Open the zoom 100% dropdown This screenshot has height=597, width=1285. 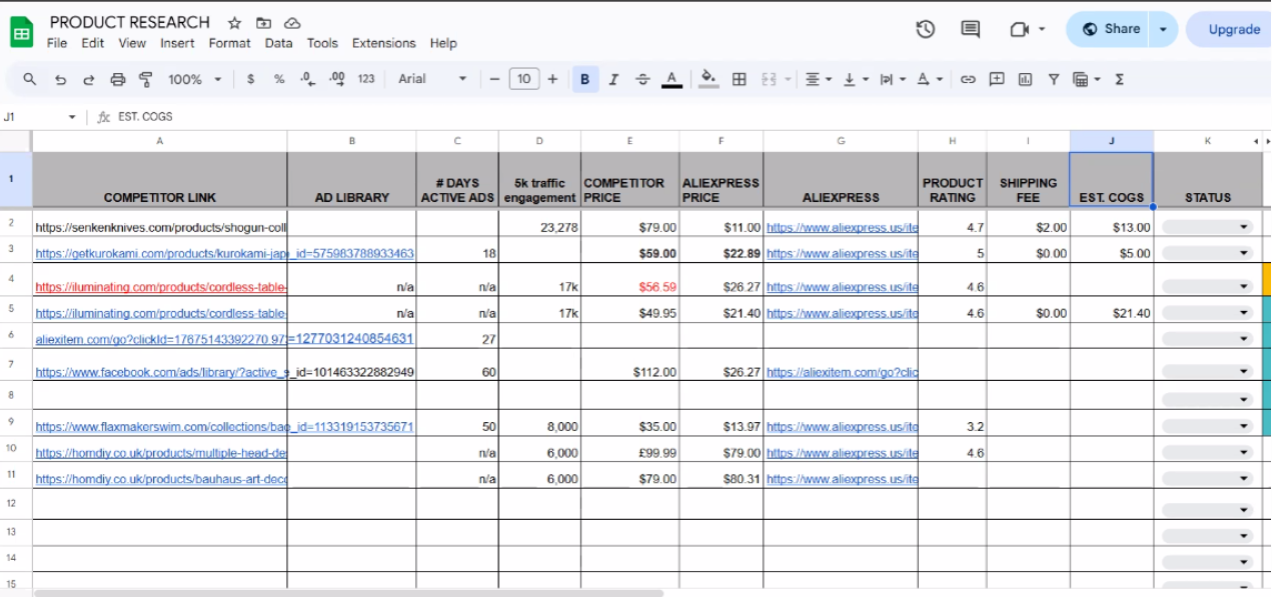[194, 79]
